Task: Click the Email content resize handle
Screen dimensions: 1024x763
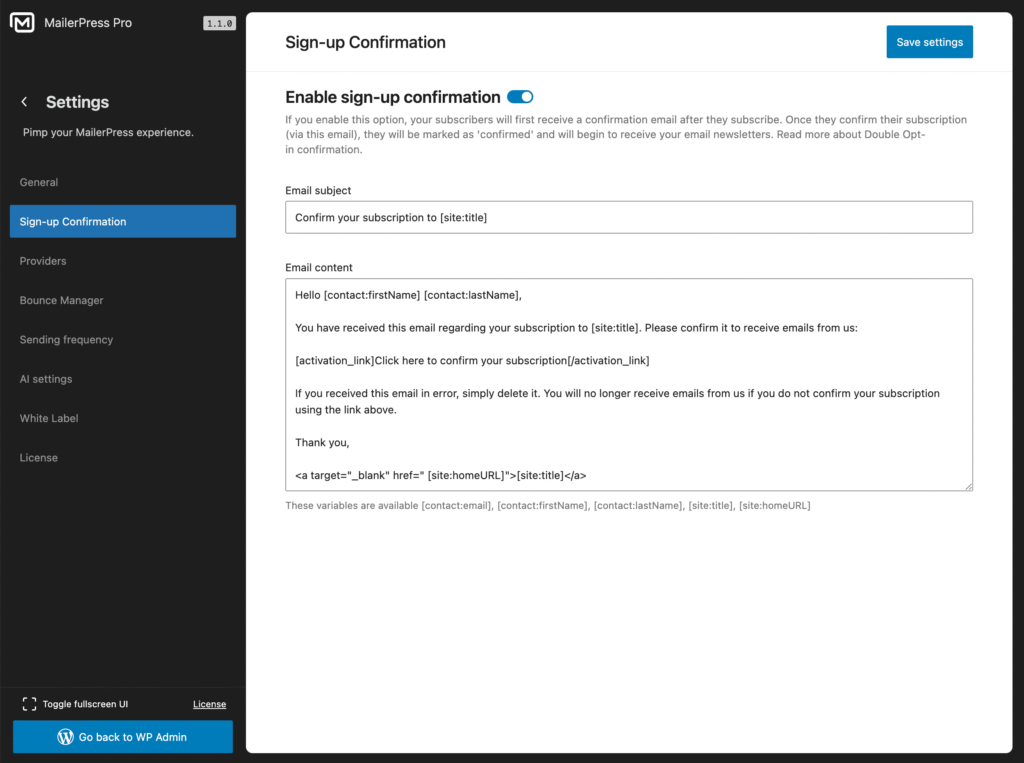Action: 967,486
